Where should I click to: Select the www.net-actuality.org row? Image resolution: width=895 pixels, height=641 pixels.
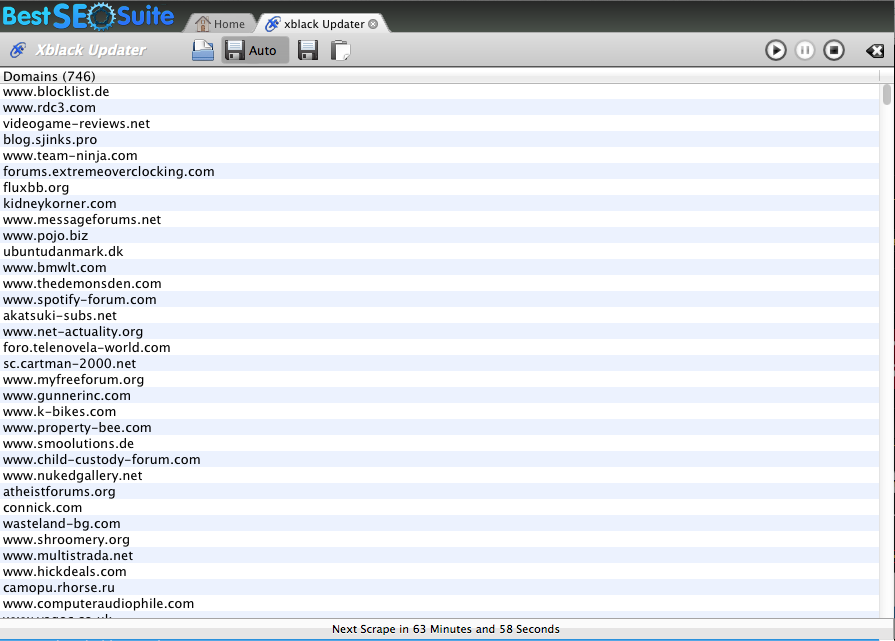coord(440,331)
